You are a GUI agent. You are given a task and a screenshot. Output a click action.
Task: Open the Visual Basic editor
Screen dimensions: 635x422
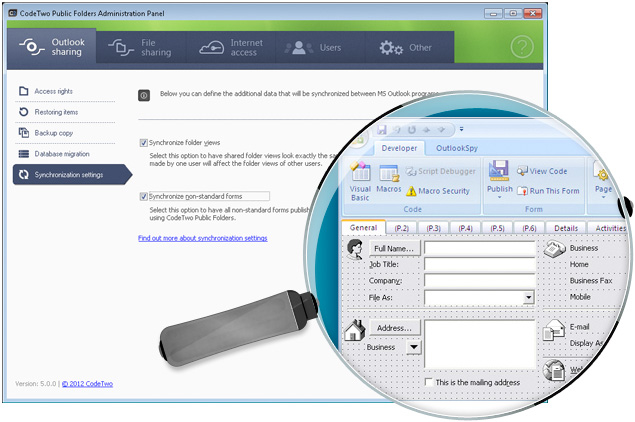[x=360, y=182]
